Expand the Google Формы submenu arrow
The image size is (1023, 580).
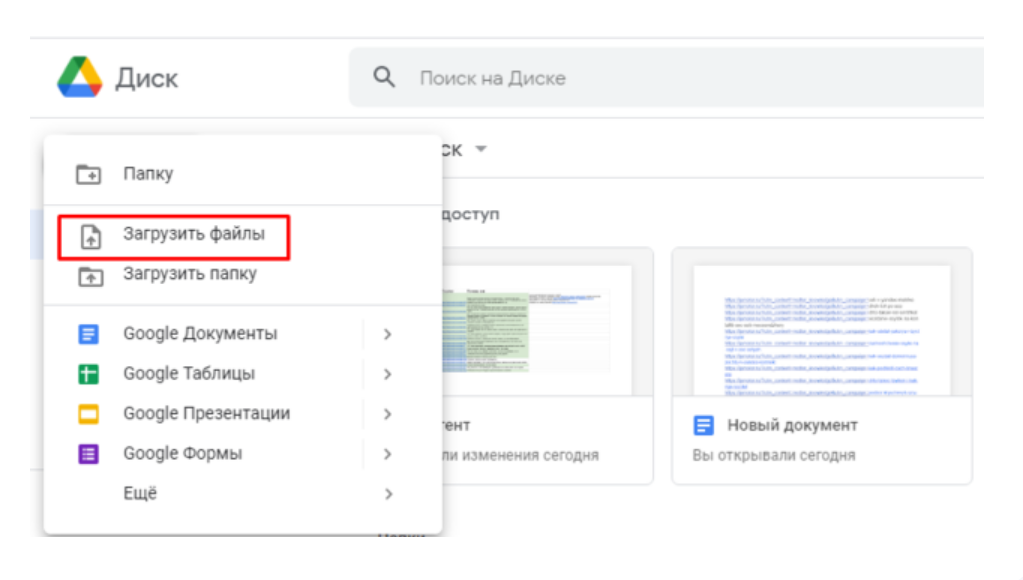pos(388,454)
